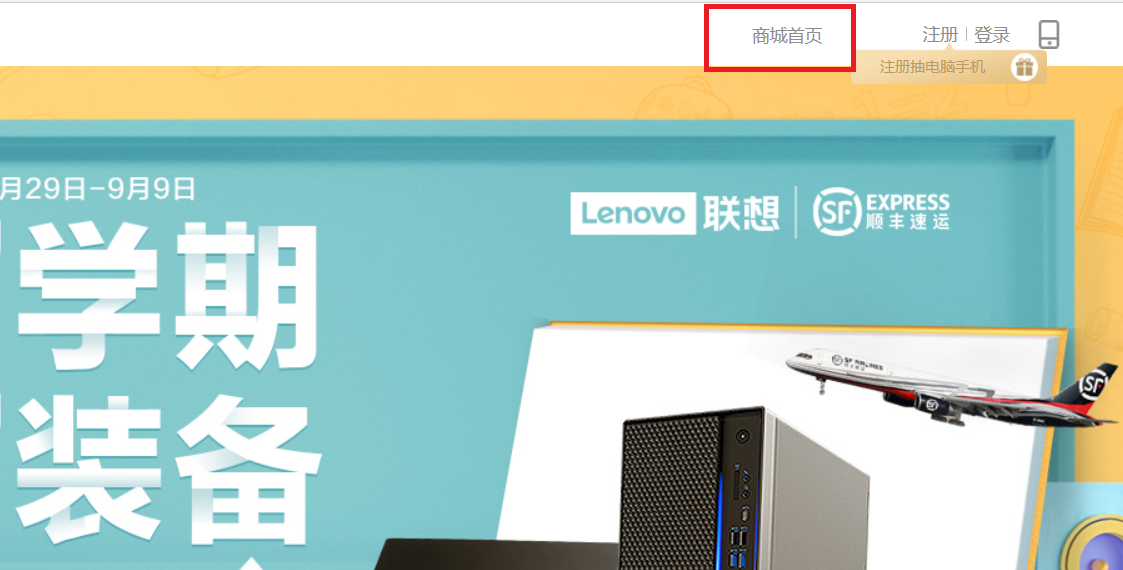Click the 联想 brand text

[x=741, y=213]
